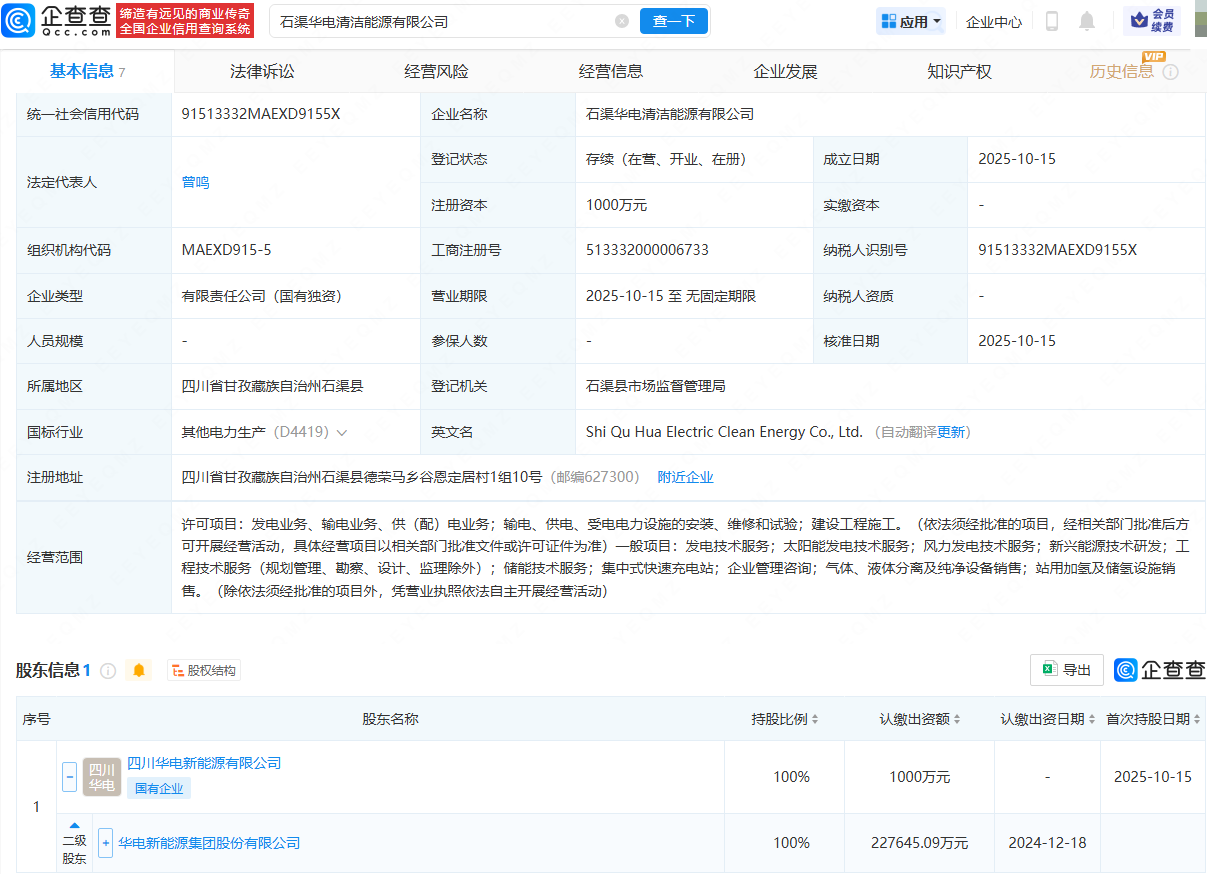Image resolution: width=1207 pixels, height=874 pixels.
Task: Expand the 其他电力生产 industry dropdown
Action: 342,433
